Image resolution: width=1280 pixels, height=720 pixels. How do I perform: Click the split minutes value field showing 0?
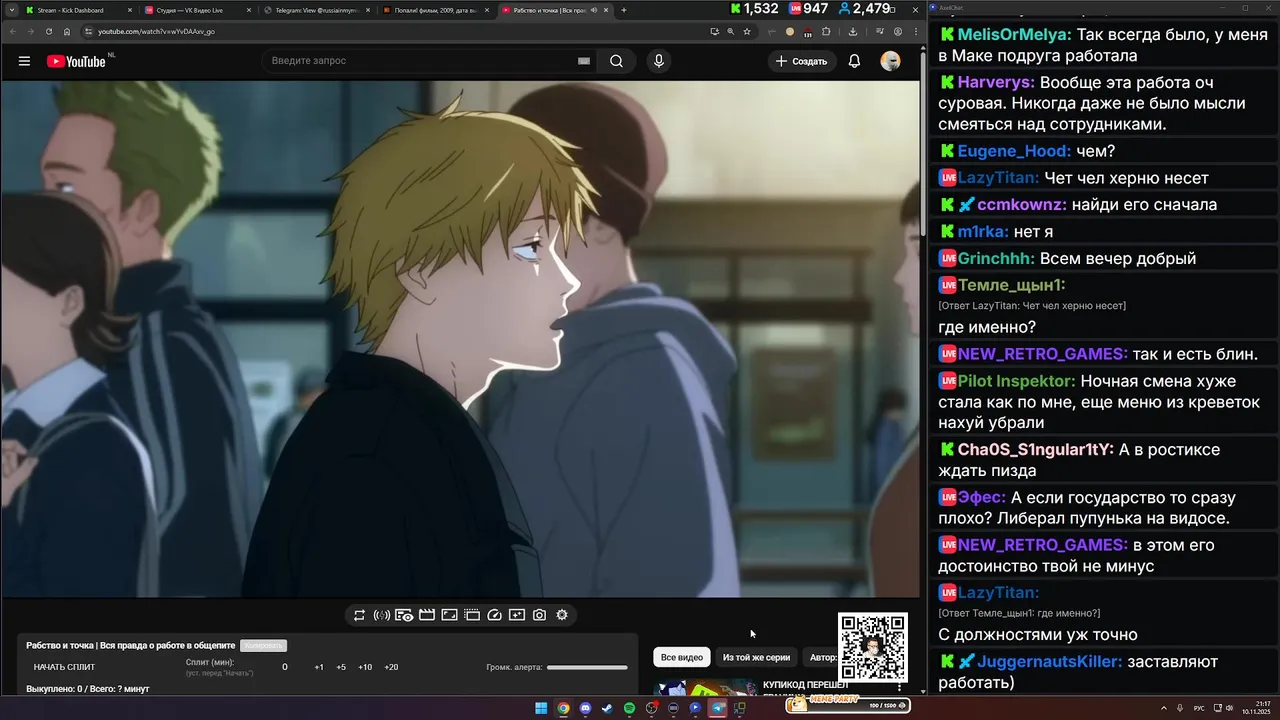285,667
